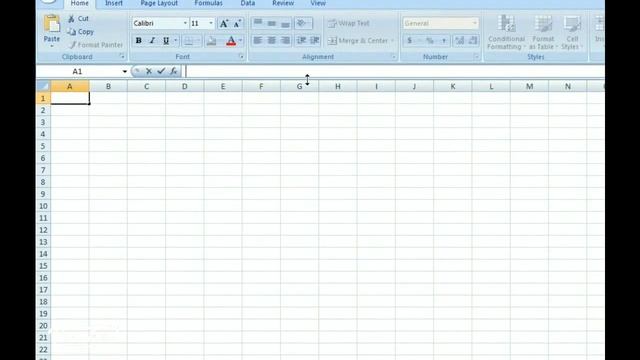Switch to the View tab

(x=318, y=3)
